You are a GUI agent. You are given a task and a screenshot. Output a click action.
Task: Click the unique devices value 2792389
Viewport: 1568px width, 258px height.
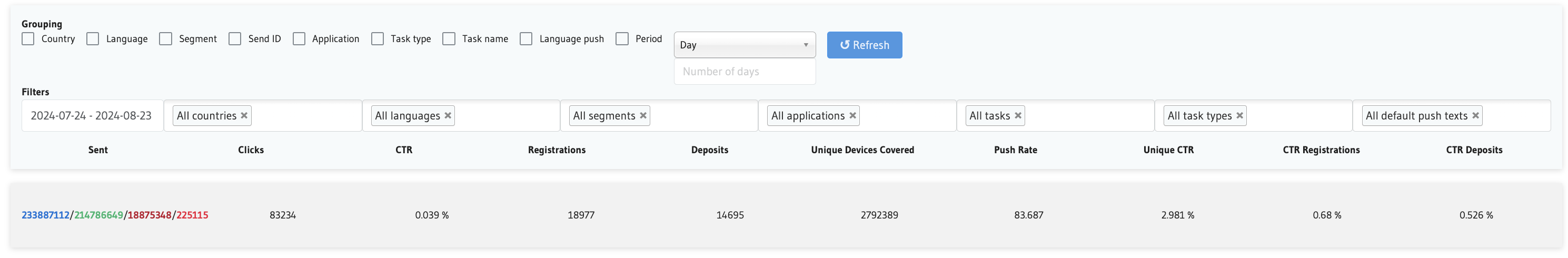click(x=879, y=215)
